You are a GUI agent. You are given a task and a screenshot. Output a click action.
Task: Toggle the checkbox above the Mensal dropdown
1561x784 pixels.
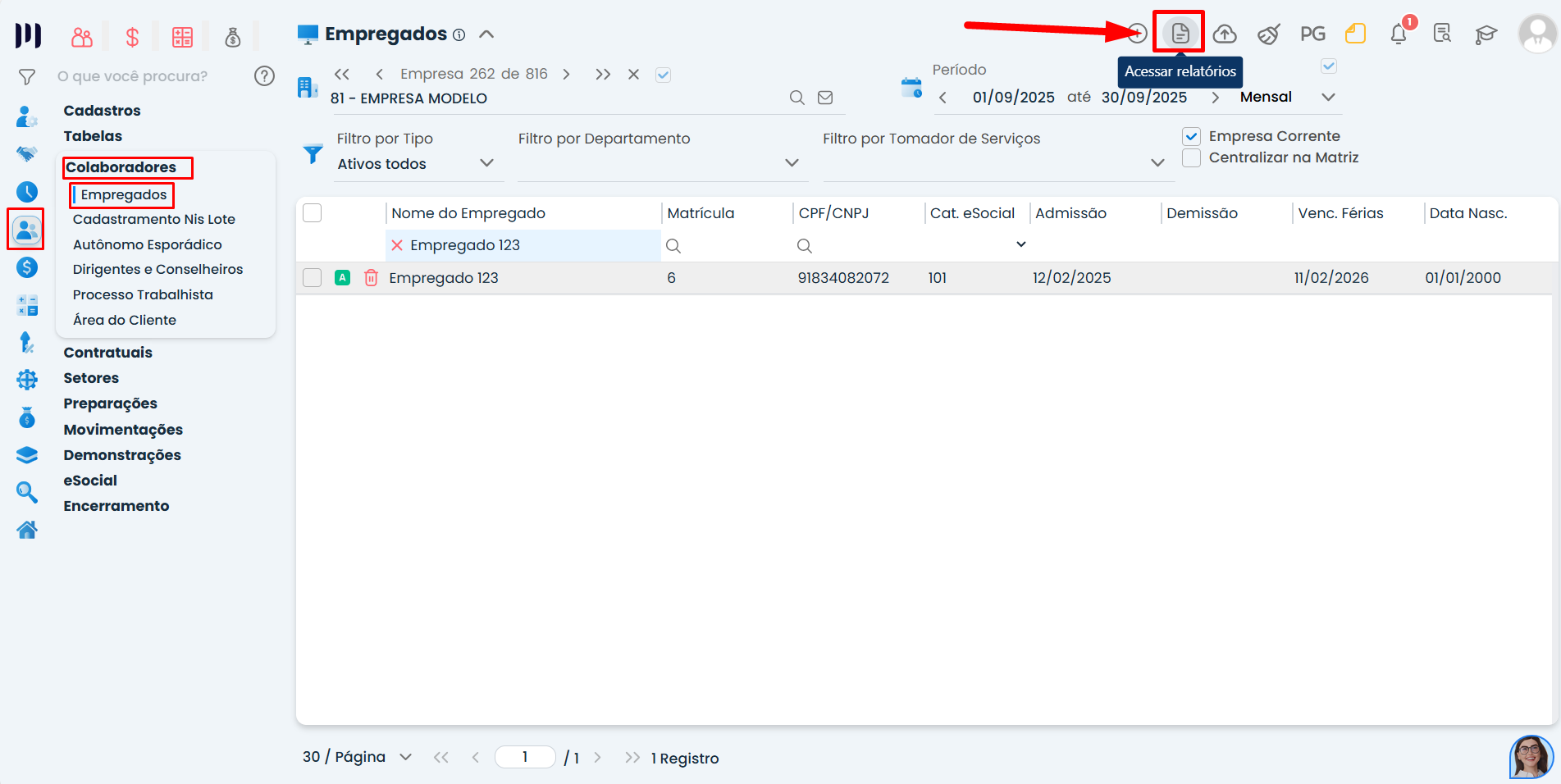[x=1329, y=66]
